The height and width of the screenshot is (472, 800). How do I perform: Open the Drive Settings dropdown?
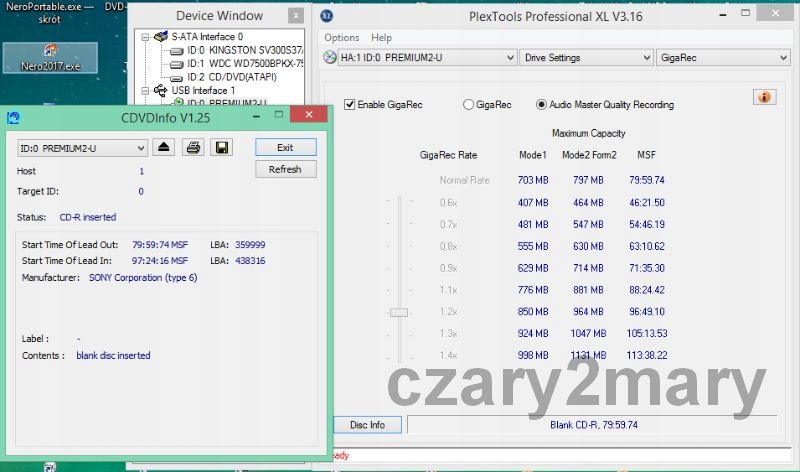point(586,58)
